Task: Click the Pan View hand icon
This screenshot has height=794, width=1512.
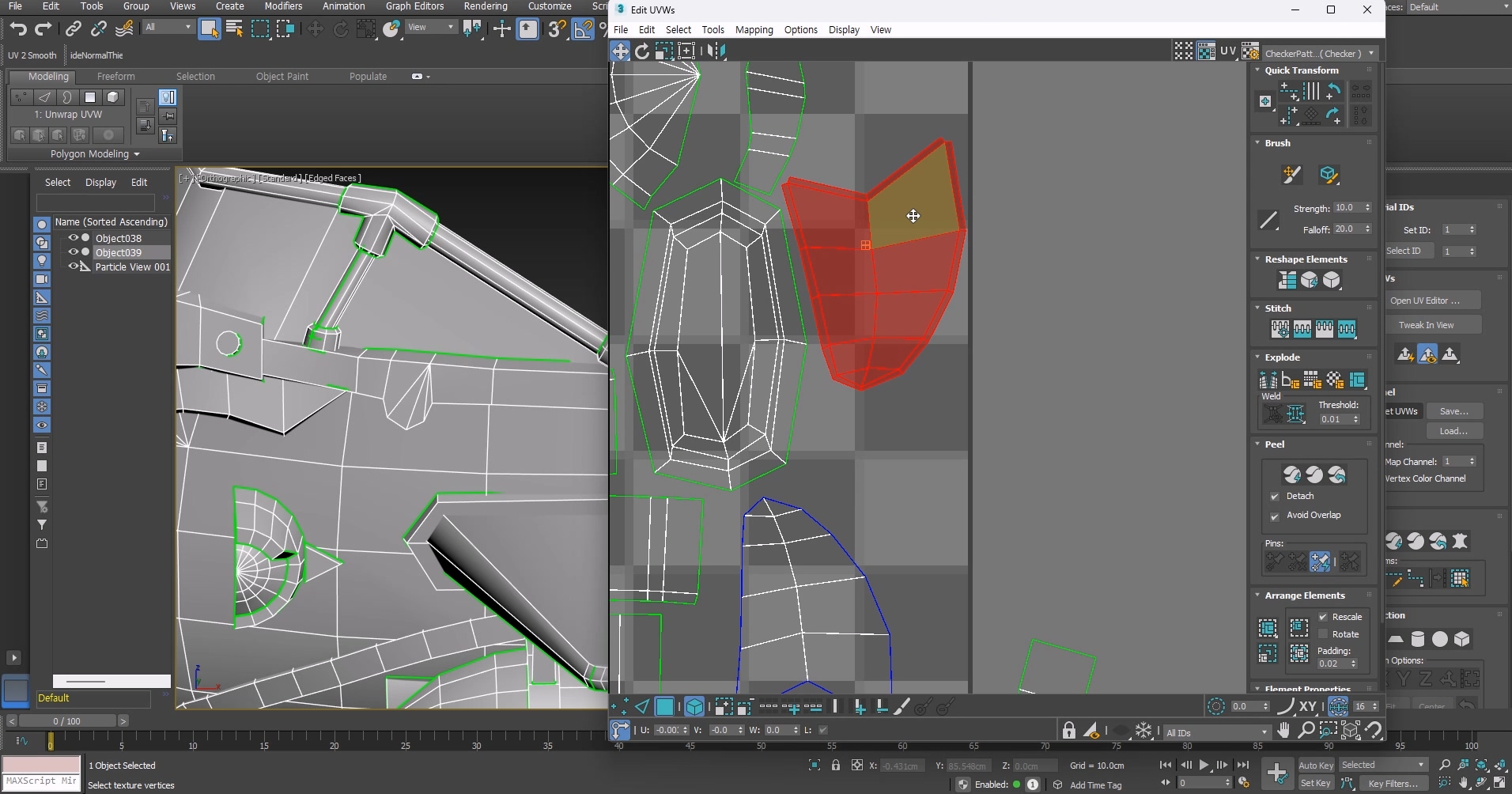Action: click(x=1283, y=730)
